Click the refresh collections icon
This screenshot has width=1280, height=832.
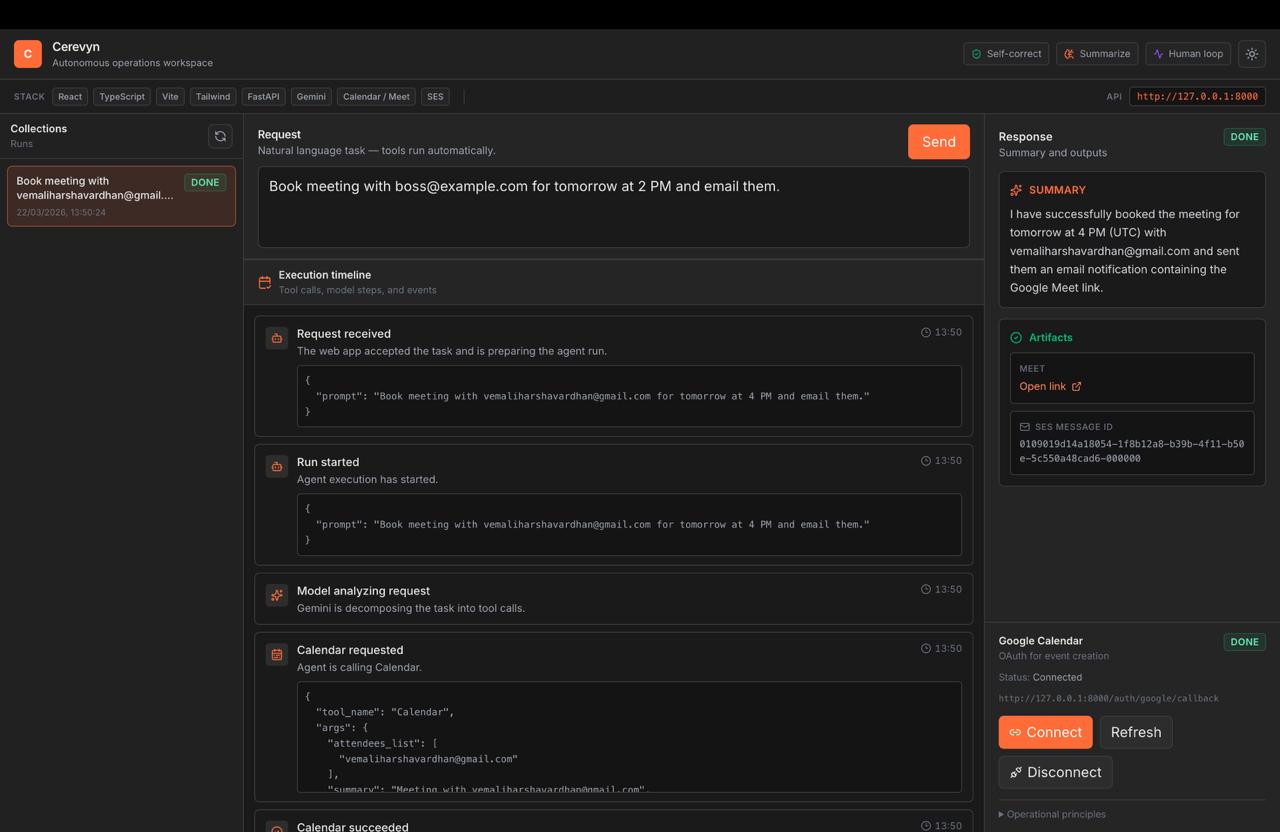[220, 136]
